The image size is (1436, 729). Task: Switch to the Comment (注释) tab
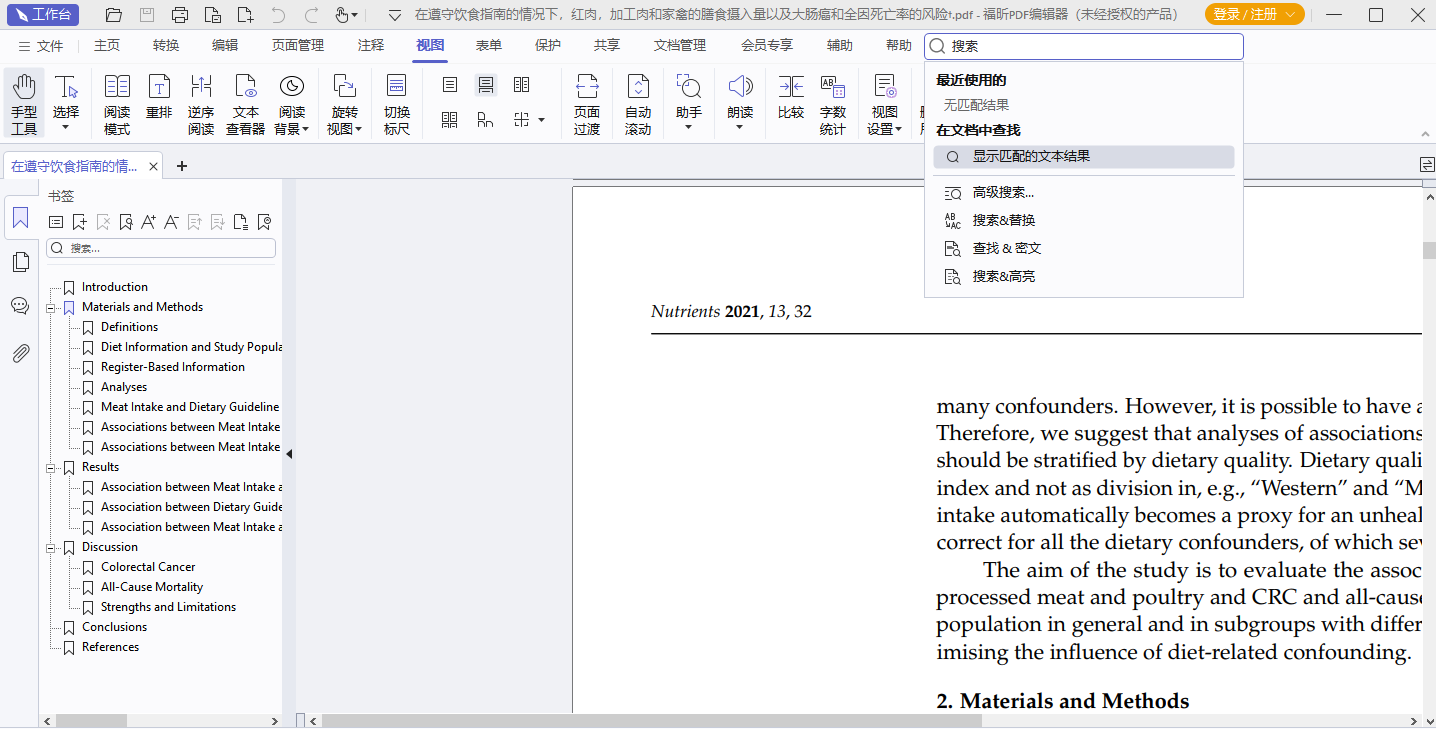pos(371,46)
